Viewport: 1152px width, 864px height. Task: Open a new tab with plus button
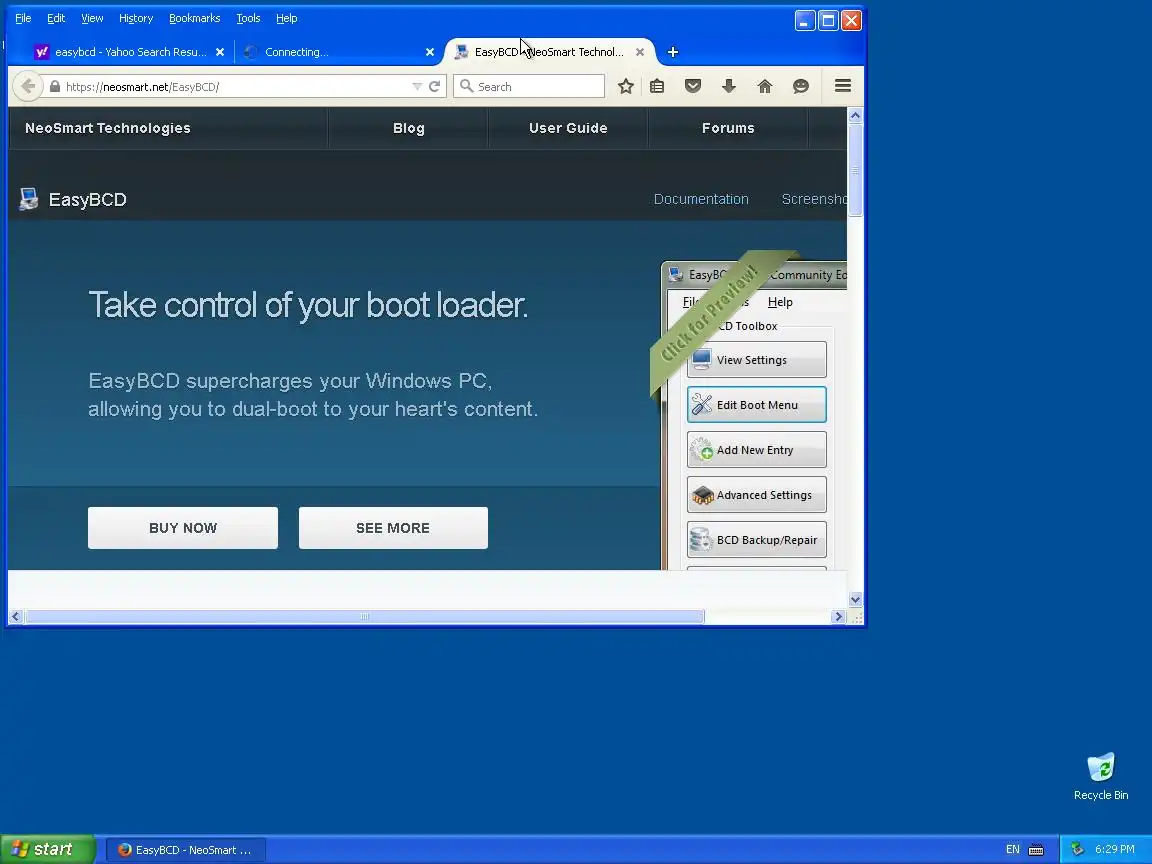pyautogui.click(x=672, y=52)
